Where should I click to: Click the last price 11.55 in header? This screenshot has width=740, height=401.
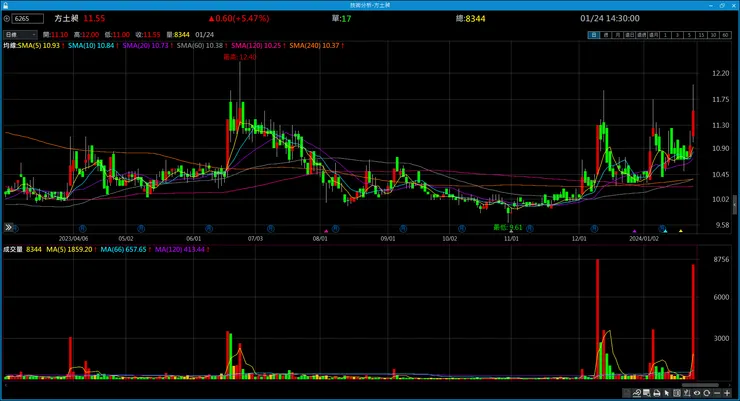click(x=94, y=18)
